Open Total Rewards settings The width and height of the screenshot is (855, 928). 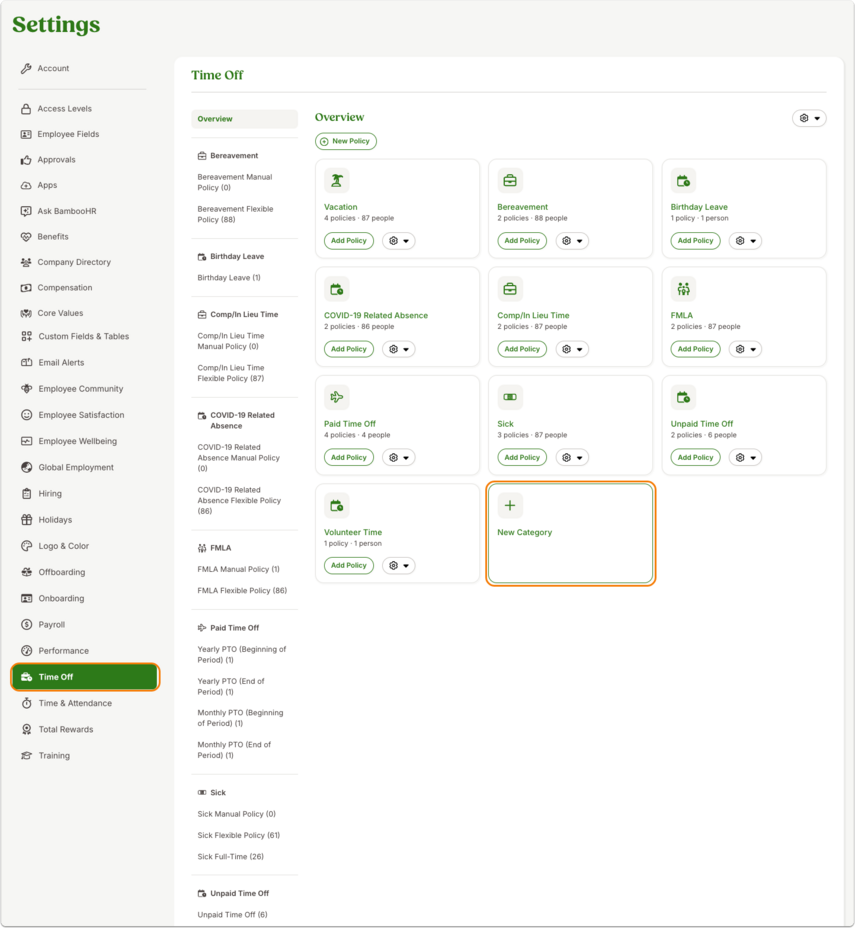point(66,730)
